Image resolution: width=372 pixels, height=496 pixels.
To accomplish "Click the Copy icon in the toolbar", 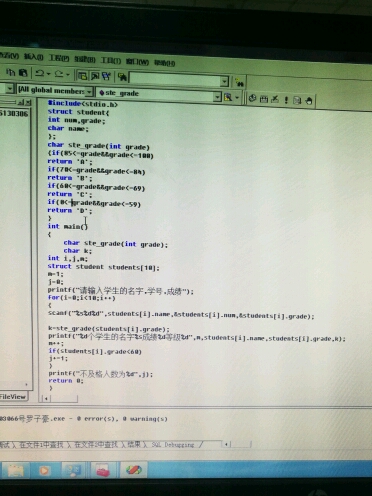I will click(11, 72).
